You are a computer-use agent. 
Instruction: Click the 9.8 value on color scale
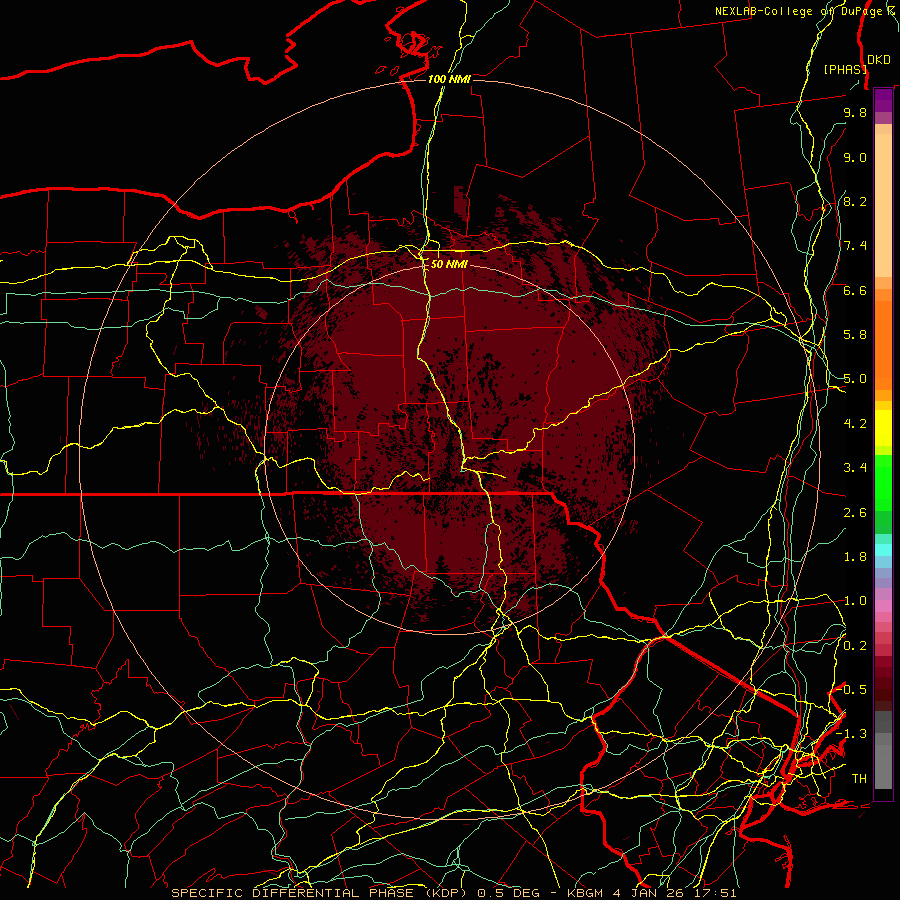855,112
